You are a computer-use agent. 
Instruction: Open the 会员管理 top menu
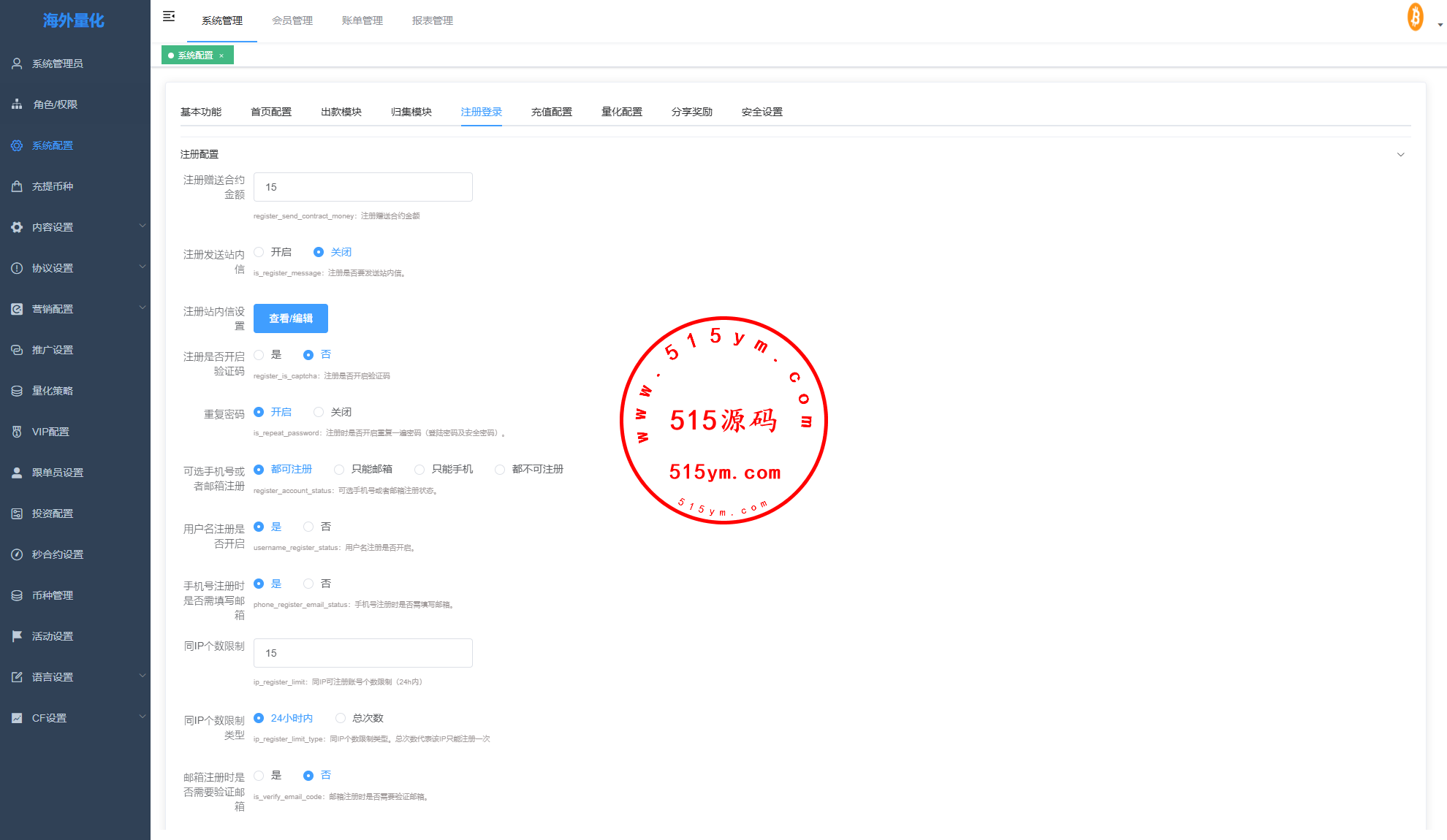click(x=292, y=20)
